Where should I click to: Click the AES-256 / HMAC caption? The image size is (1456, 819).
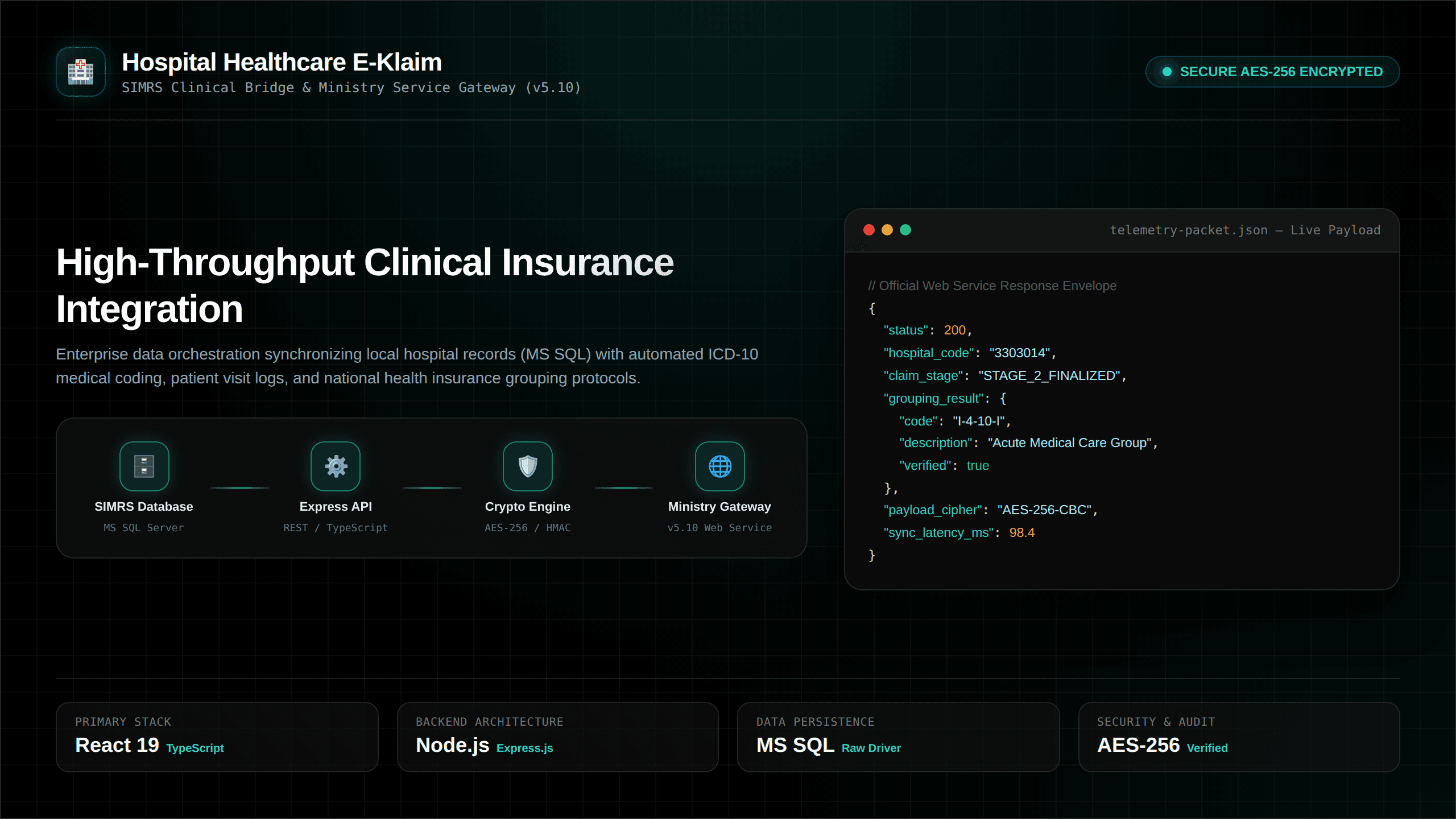pos(528,528)
